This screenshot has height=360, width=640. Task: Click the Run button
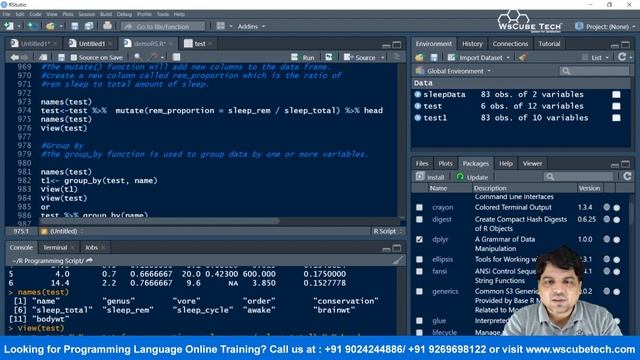coord(303,58)
